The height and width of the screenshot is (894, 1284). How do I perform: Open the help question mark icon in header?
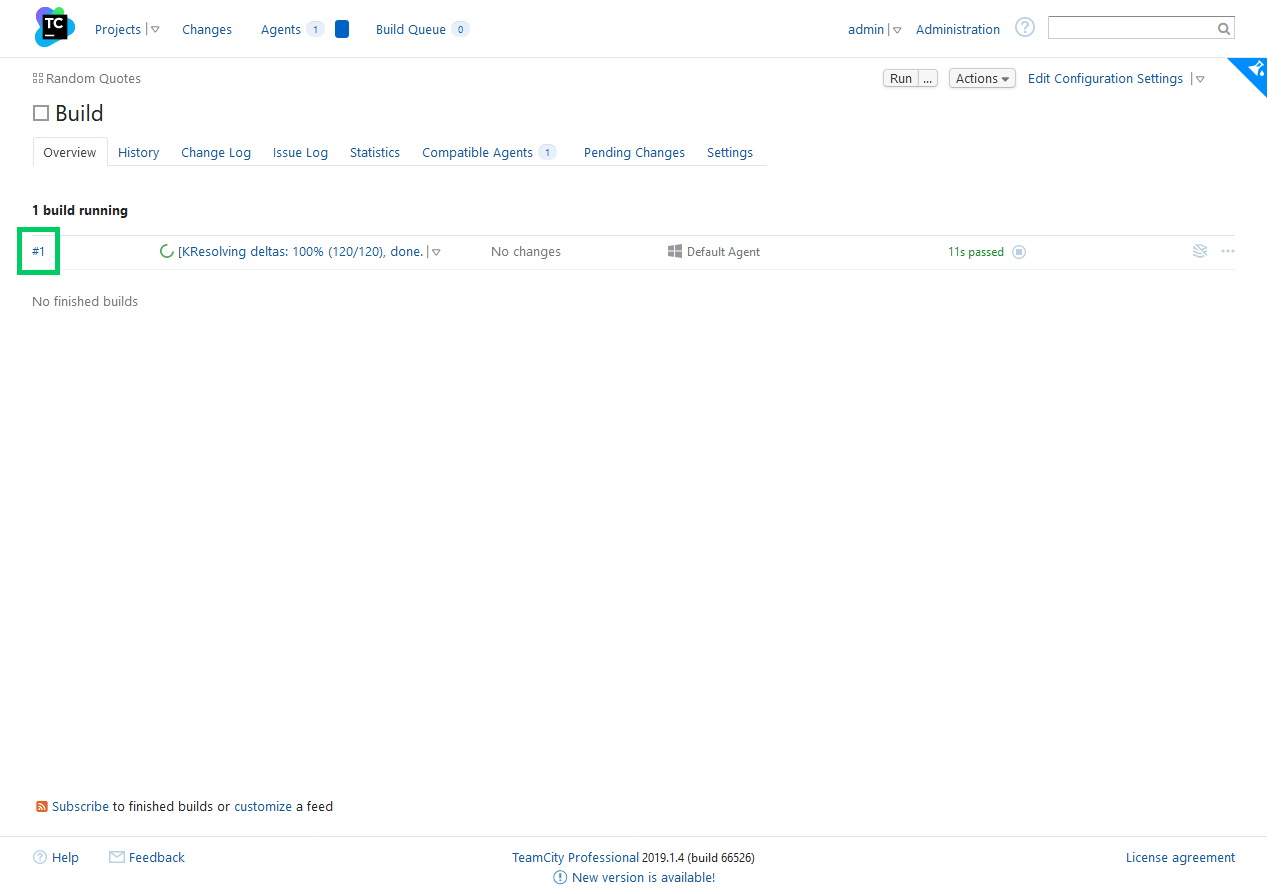[x=1025, y=27]
